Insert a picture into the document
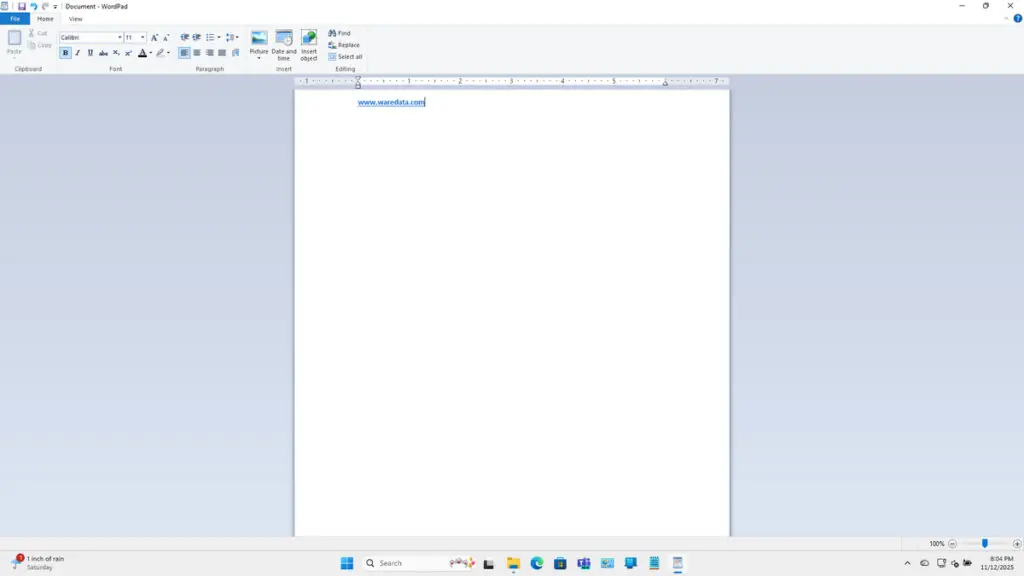The width and height of the screenshot is (1024, 576). (x=257, y=40)
